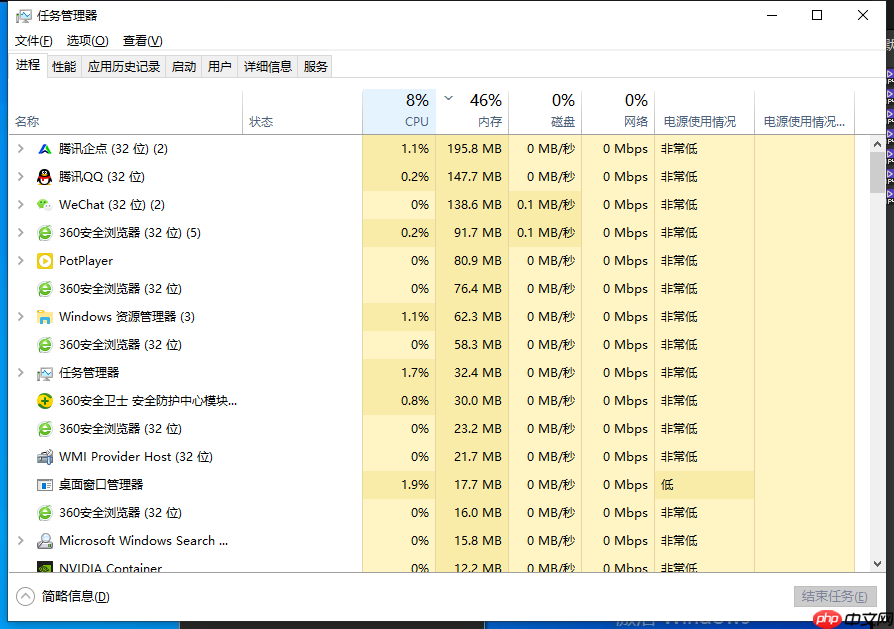This screenshot has height=629, width=894.
Task: Sort by the 电源使用情况 column header
Action: (705, 111)
